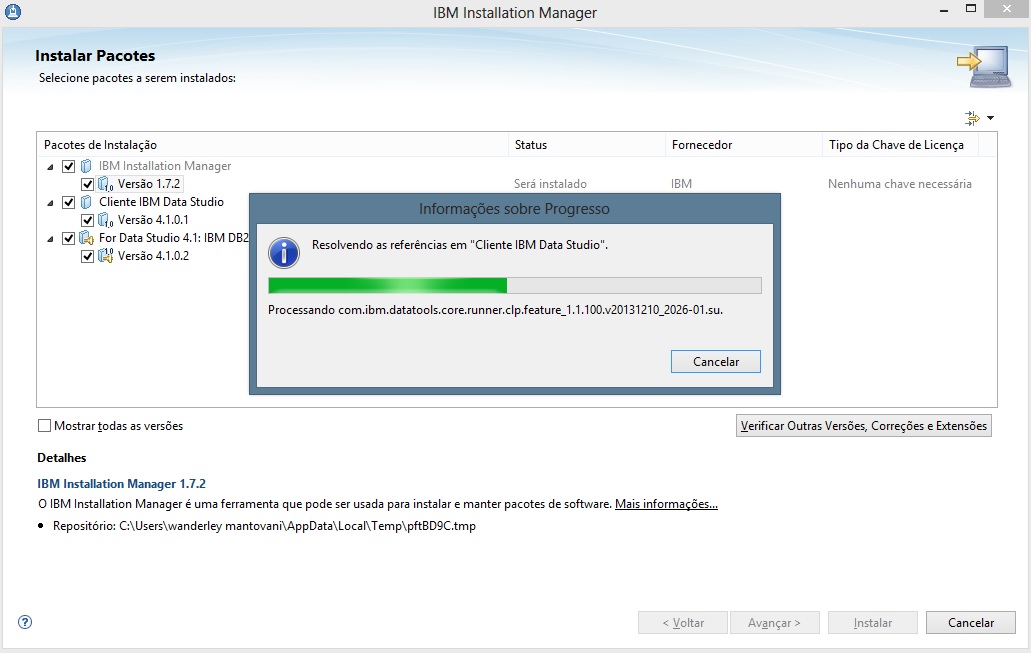The width and height of the screenshot is (1031, 653).
Task: Click the For Data Studio 4.1 package icon
Action: 85,237
